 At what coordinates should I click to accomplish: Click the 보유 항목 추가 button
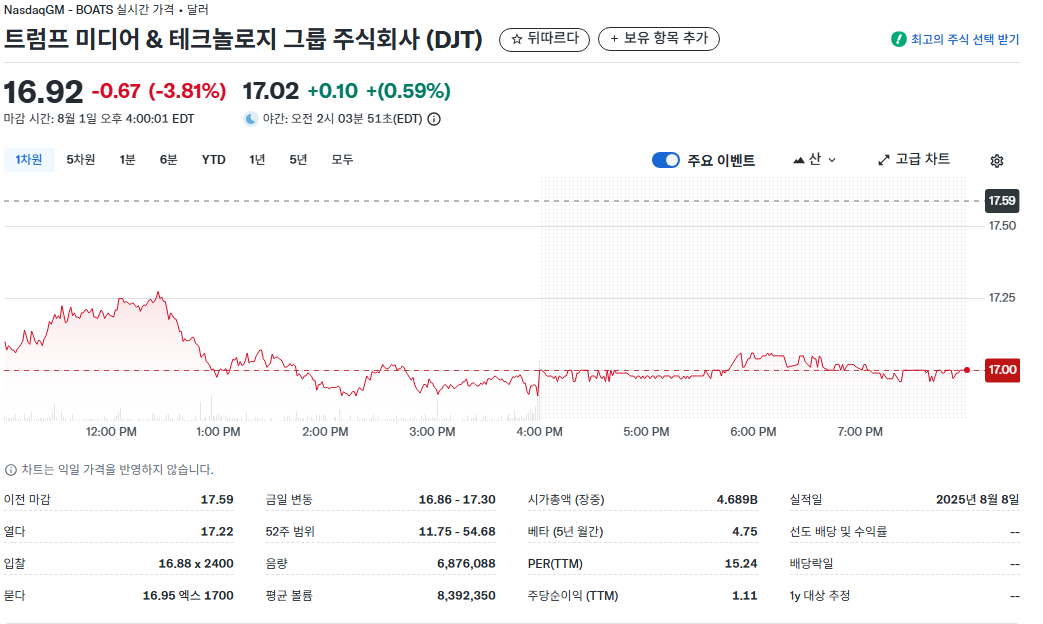click(659, 39)
